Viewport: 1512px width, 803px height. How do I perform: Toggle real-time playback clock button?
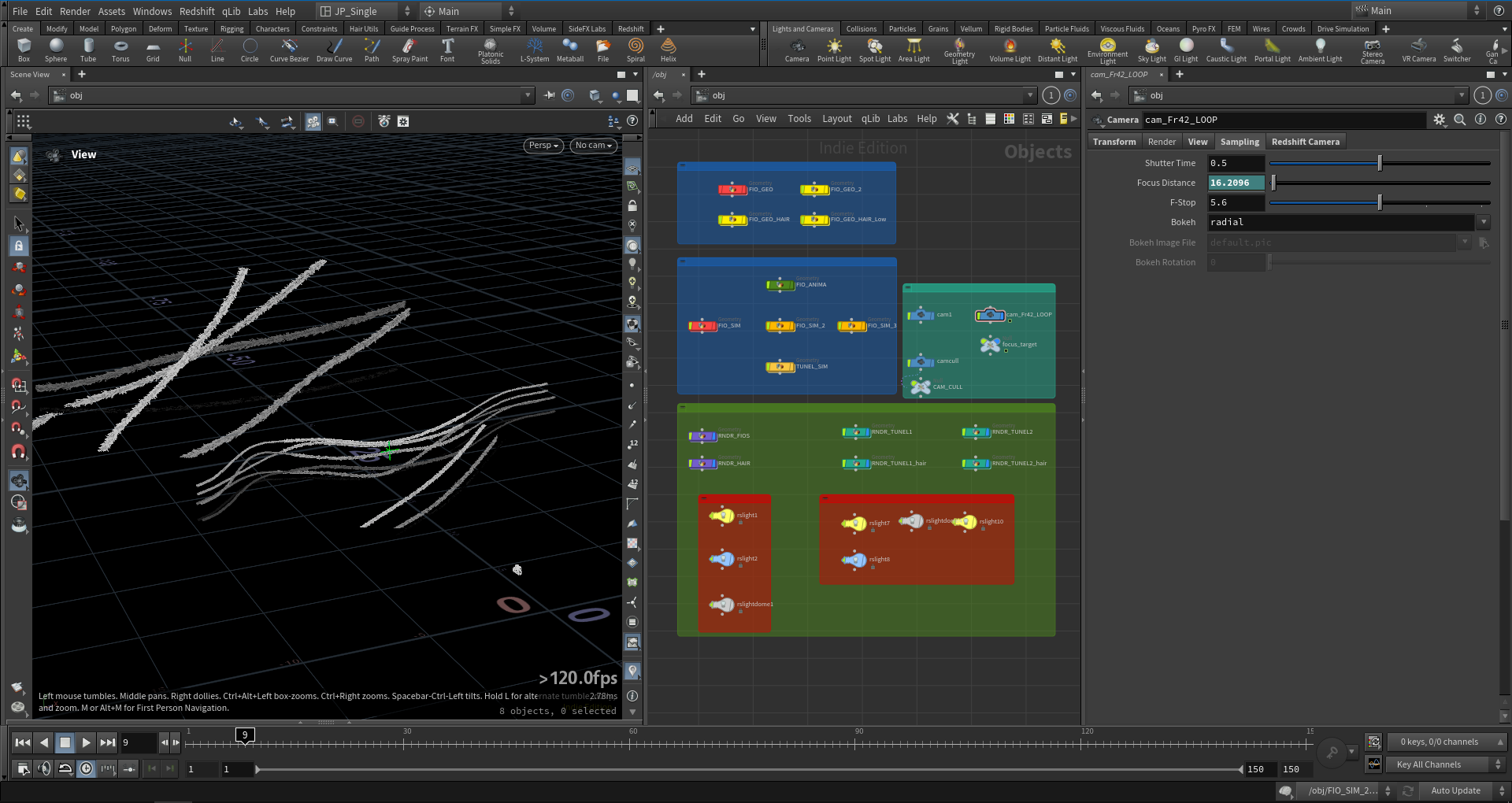pyautogui.click(x=87, y=768)
